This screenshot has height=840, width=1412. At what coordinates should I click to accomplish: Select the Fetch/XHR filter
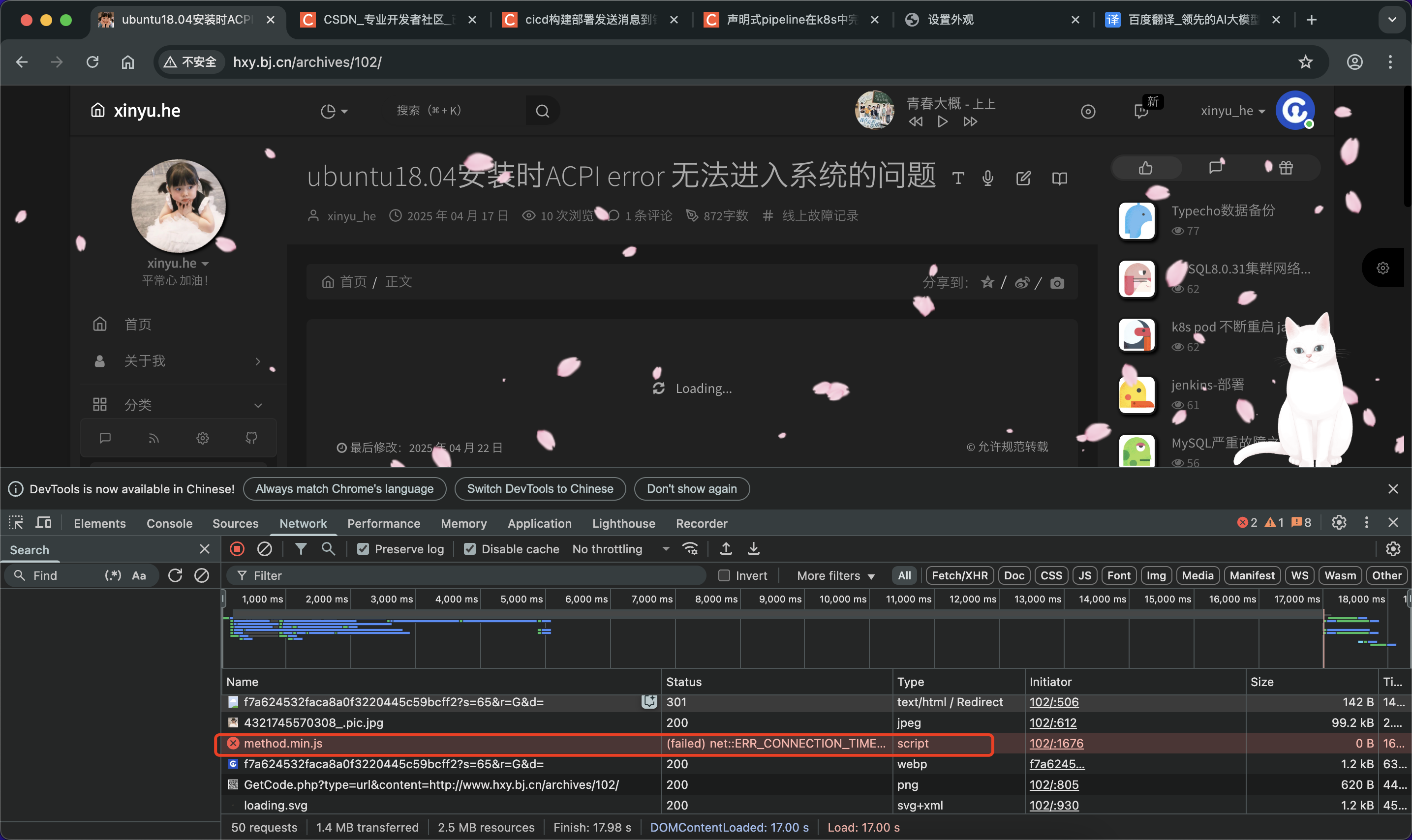(959, 575)
